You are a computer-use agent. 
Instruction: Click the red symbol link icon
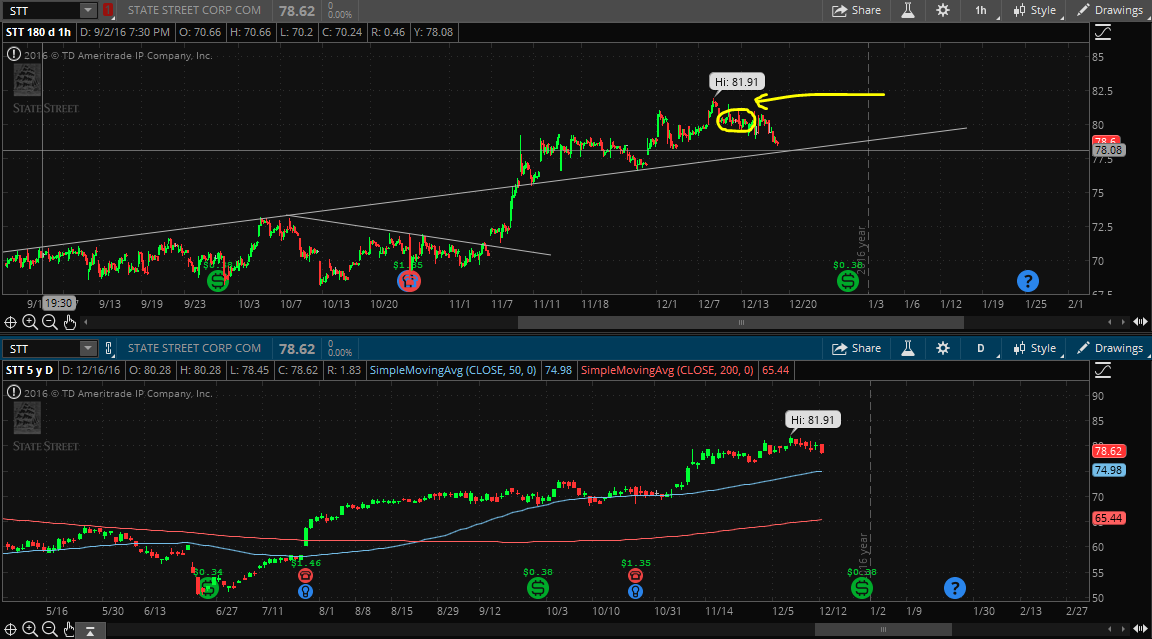coord(108,10)
